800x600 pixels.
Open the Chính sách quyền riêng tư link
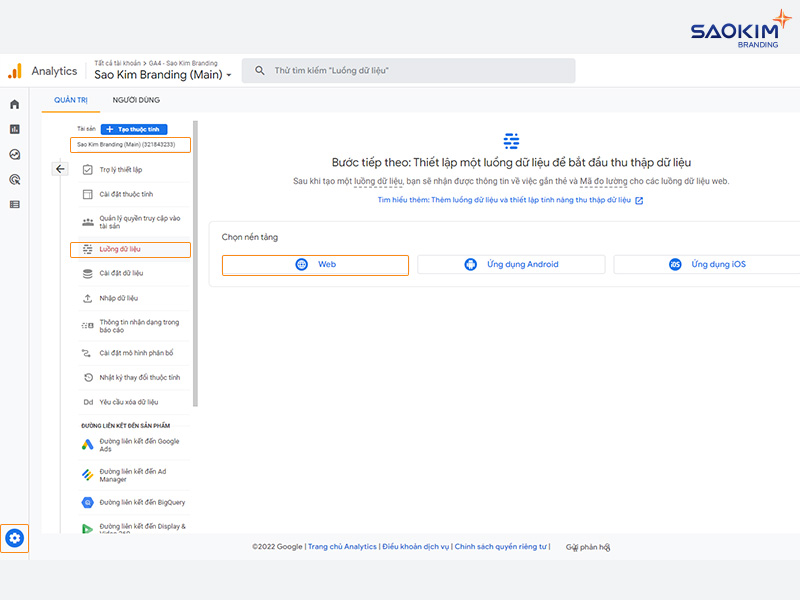[x=498, y=546]
